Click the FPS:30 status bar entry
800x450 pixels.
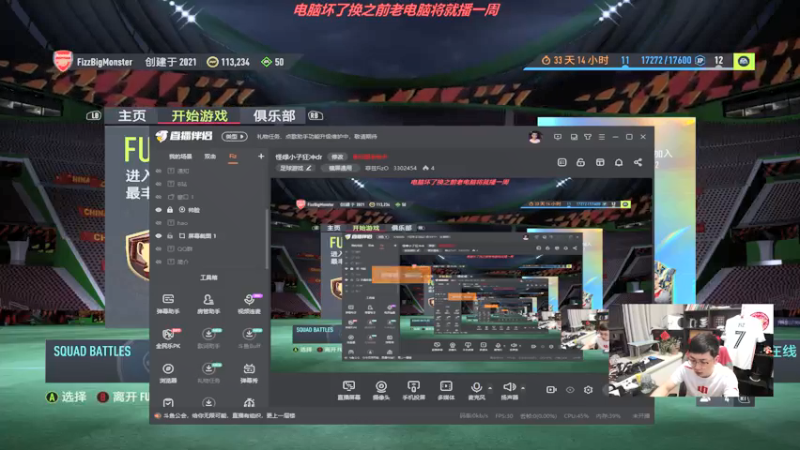click(x=504, y=416)
